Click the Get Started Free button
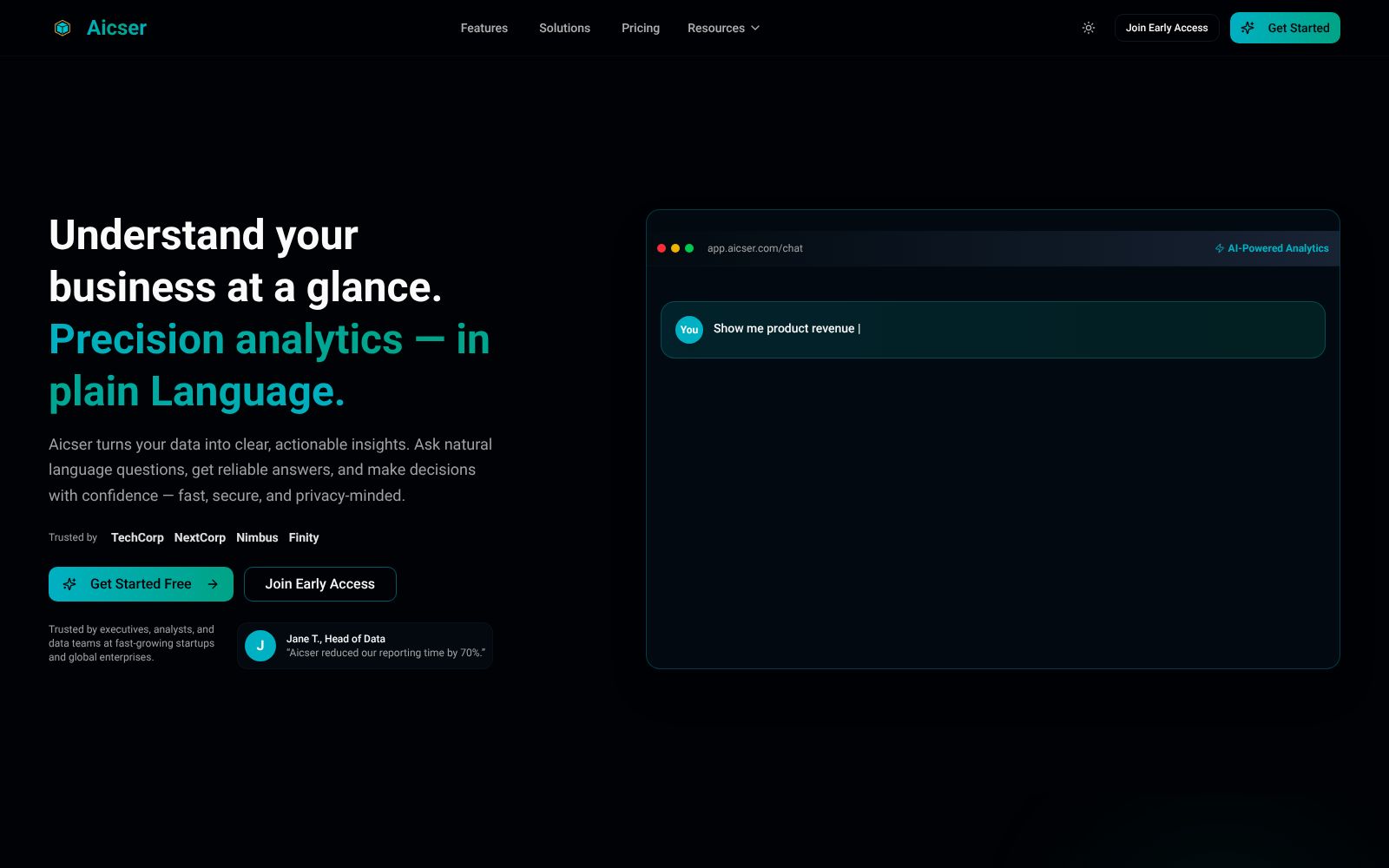 pyautogui.click(x=140, y=584)
